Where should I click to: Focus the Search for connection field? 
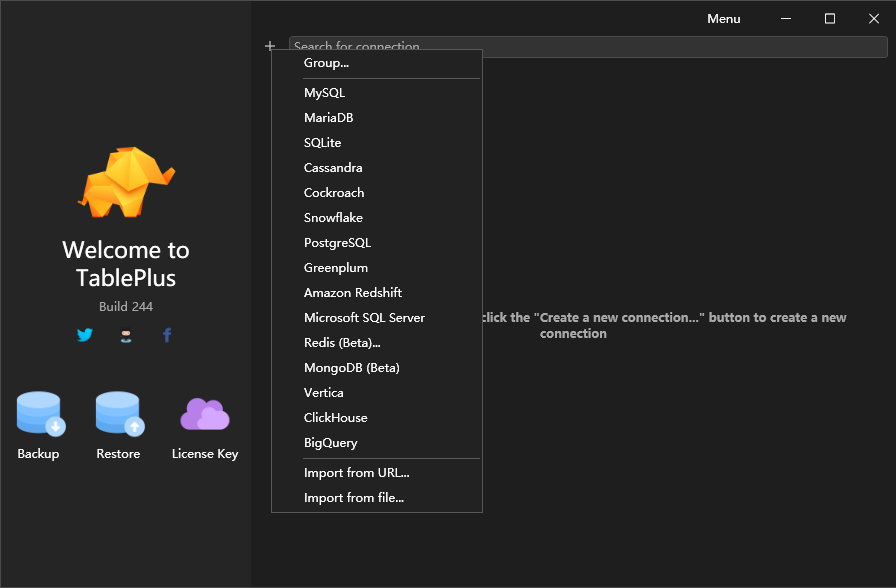pos(588,47)
